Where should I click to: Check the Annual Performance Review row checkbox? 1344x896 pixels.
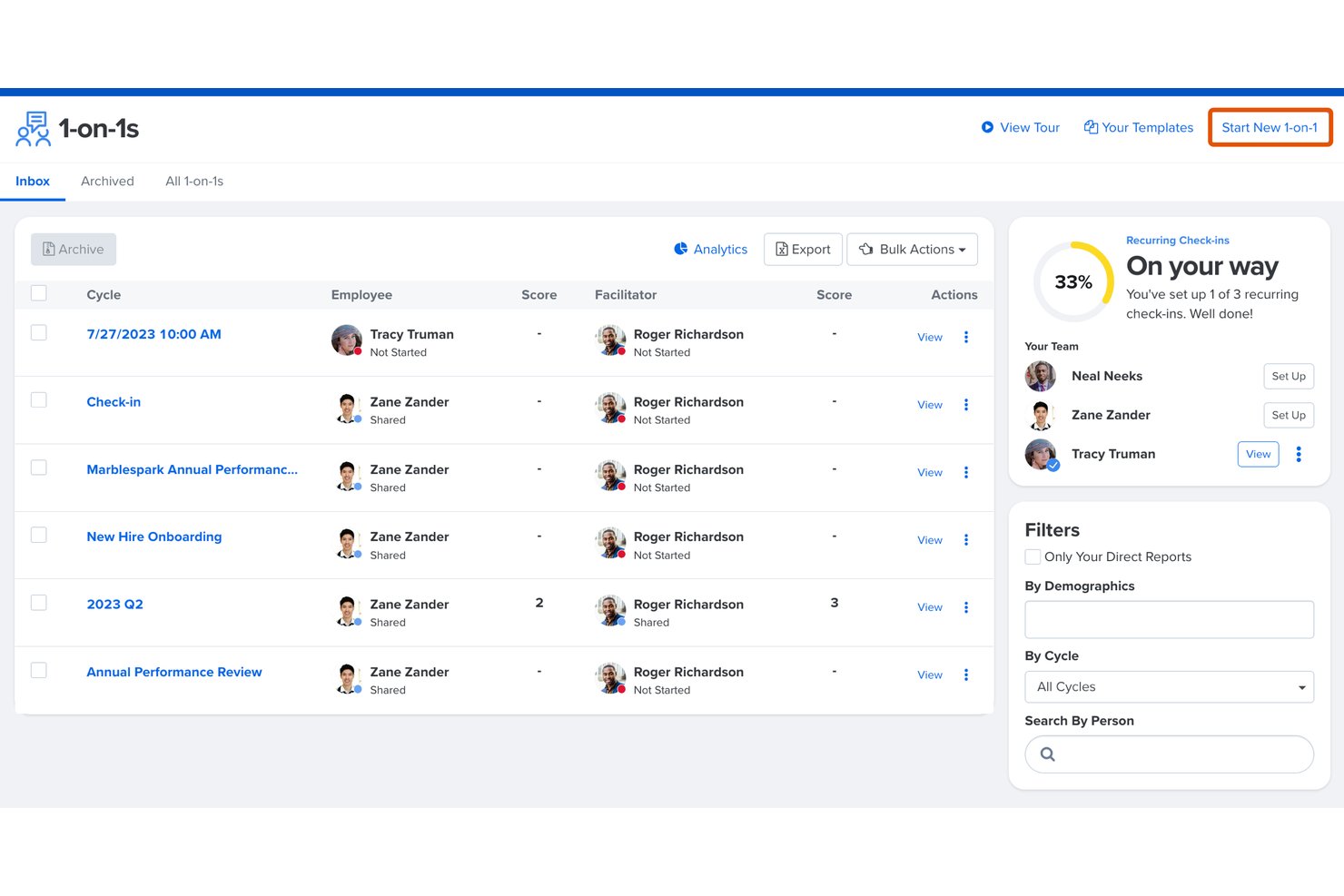pos(39,670)
